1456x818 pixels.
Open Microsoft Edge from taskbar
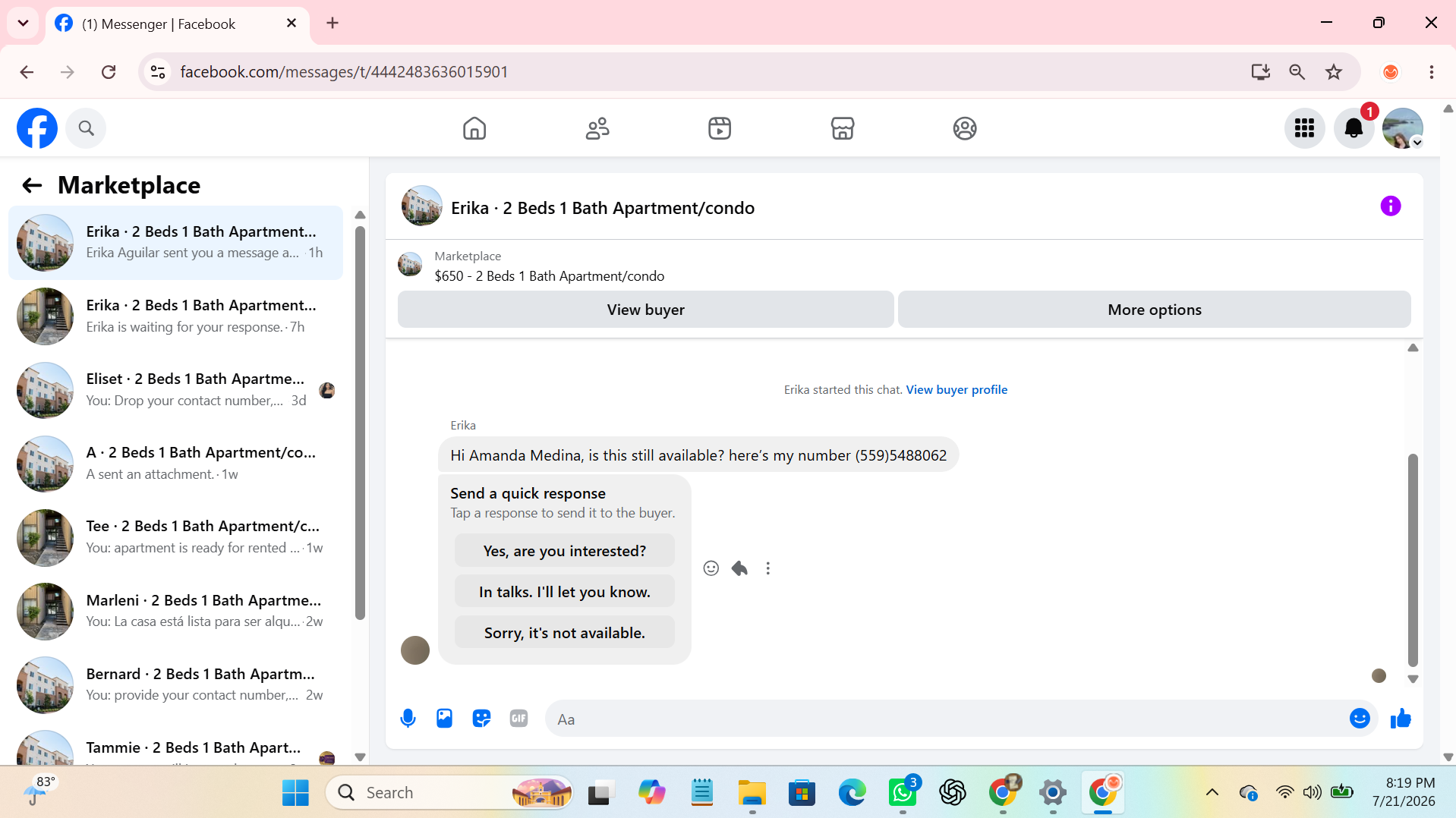click(x=852, y=793)
